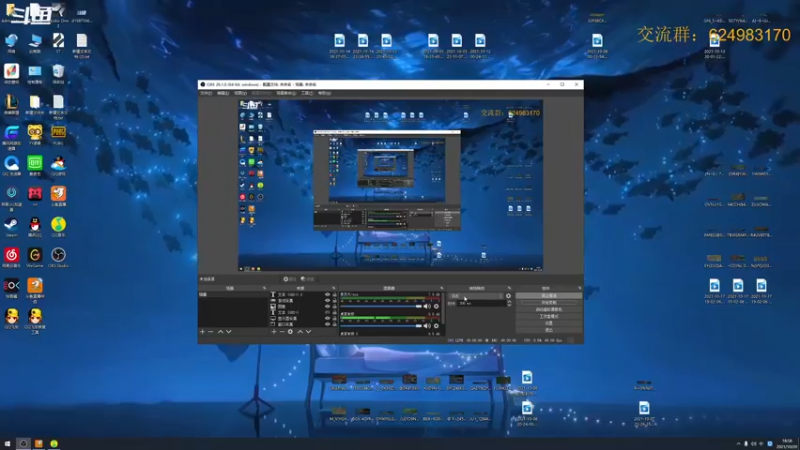Move the scene down in the Scenes panel
The width and height of the screenshot is (800, 450).
229,332
